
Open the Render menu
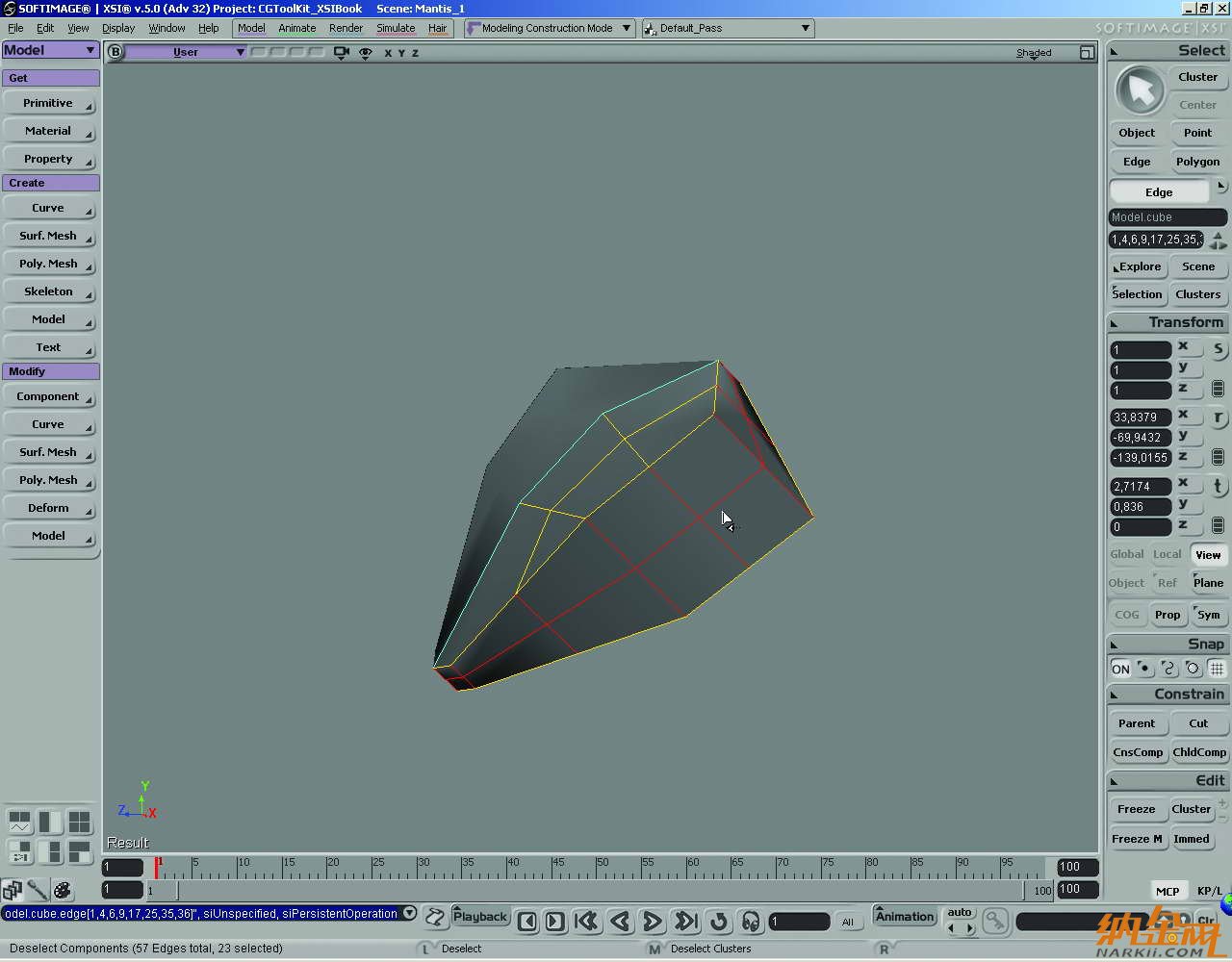point(346,28)
